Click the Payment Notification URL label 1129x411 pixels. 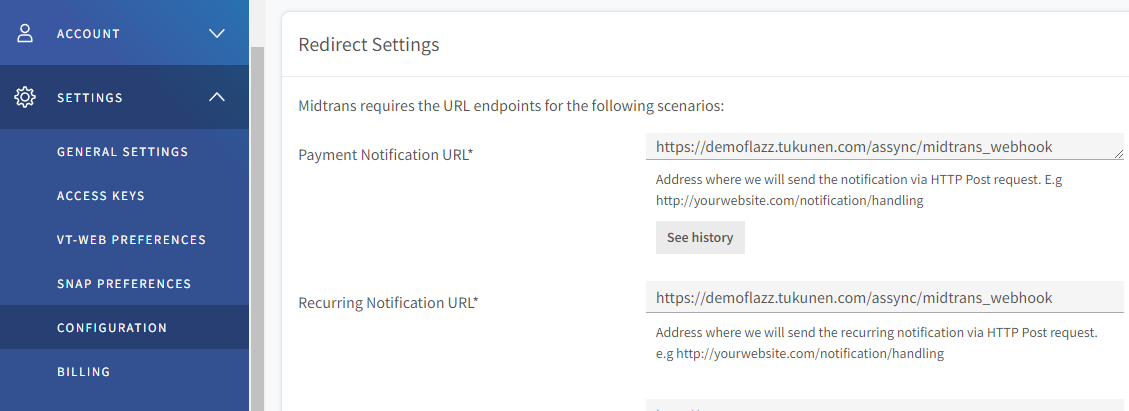click(x=385, y=155)
